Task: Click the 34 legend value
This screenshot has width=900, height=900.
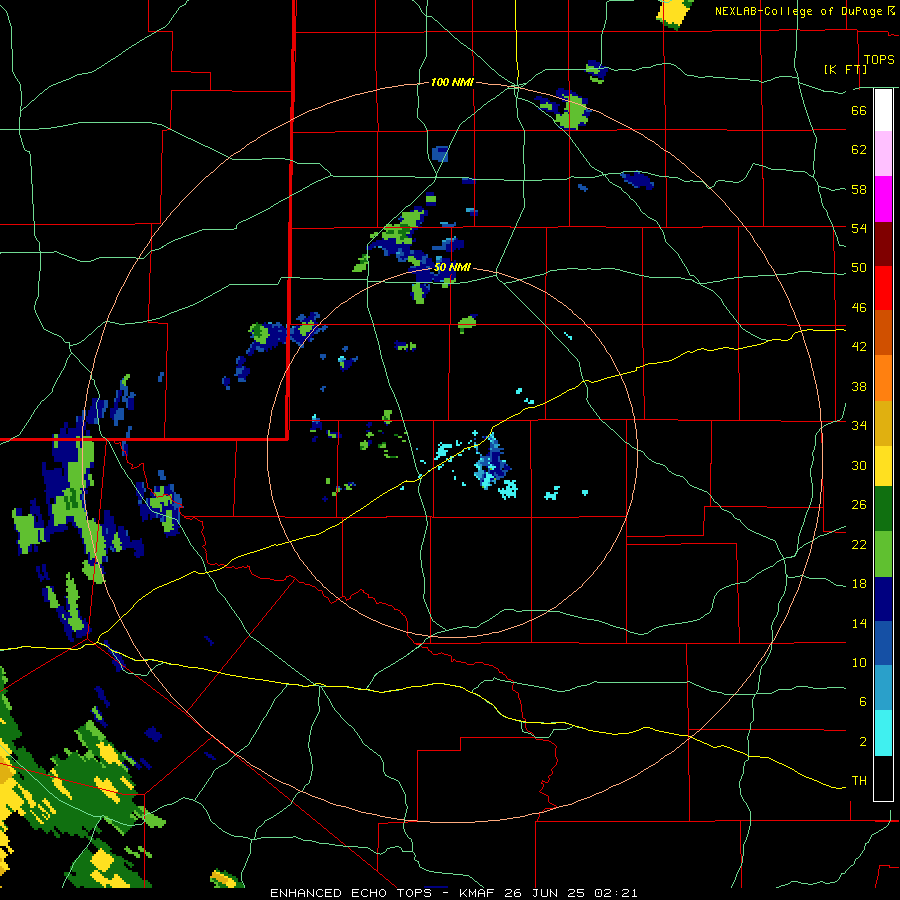Action: point(859,426)
